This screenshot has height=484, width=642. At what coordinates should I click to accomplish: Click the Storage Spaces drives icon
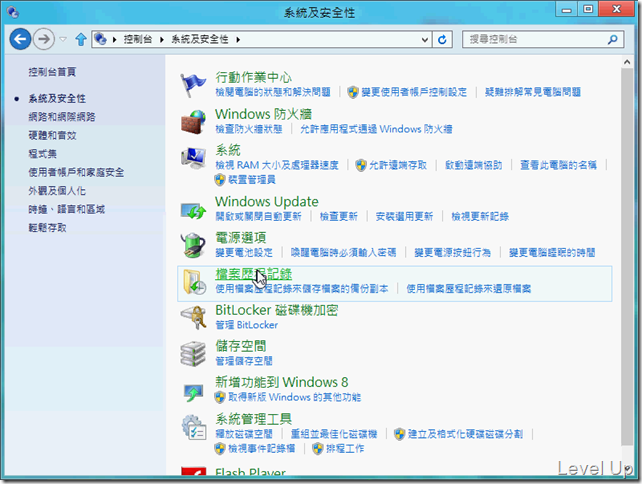(x=193, y=354)
